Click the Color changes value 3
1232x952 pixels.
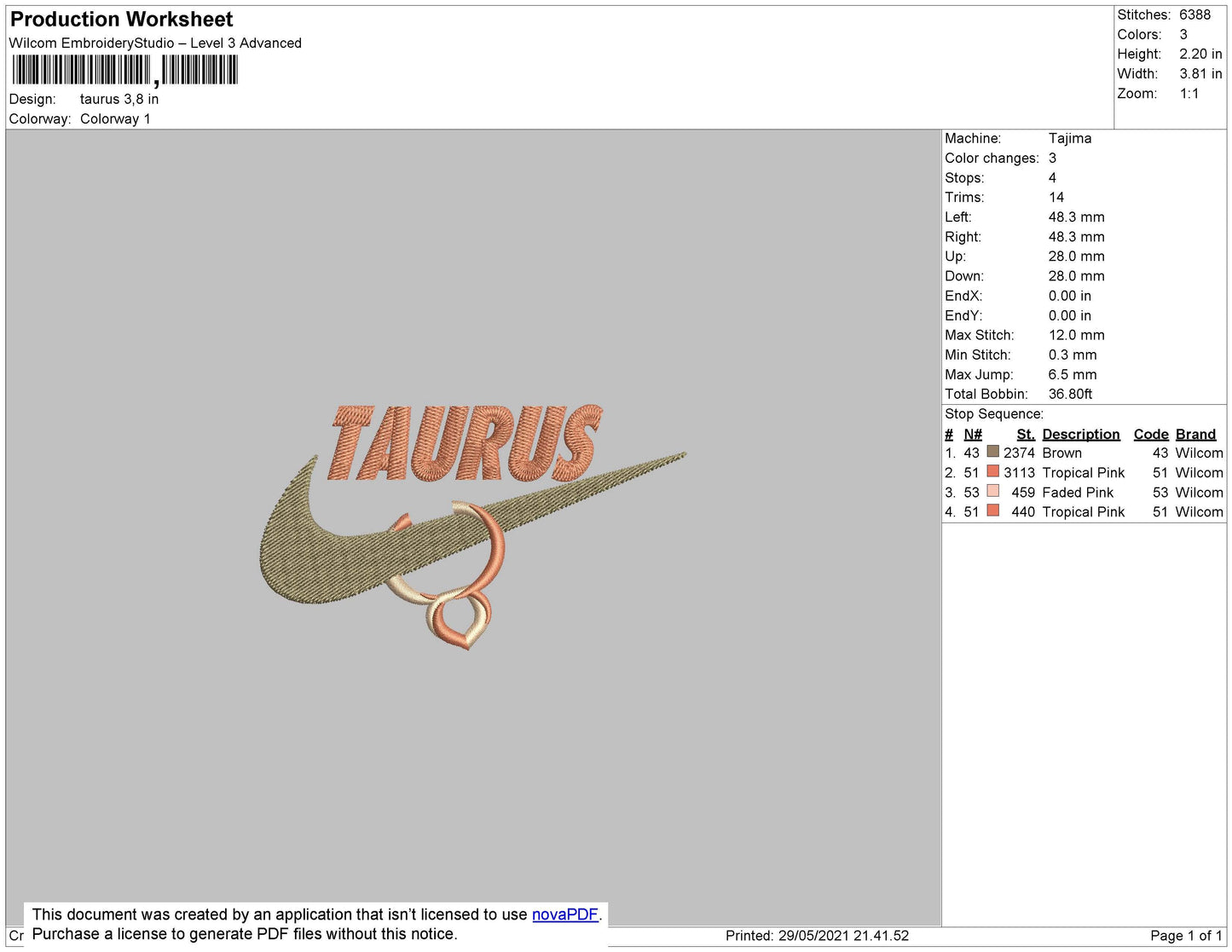click(1052, 159)
